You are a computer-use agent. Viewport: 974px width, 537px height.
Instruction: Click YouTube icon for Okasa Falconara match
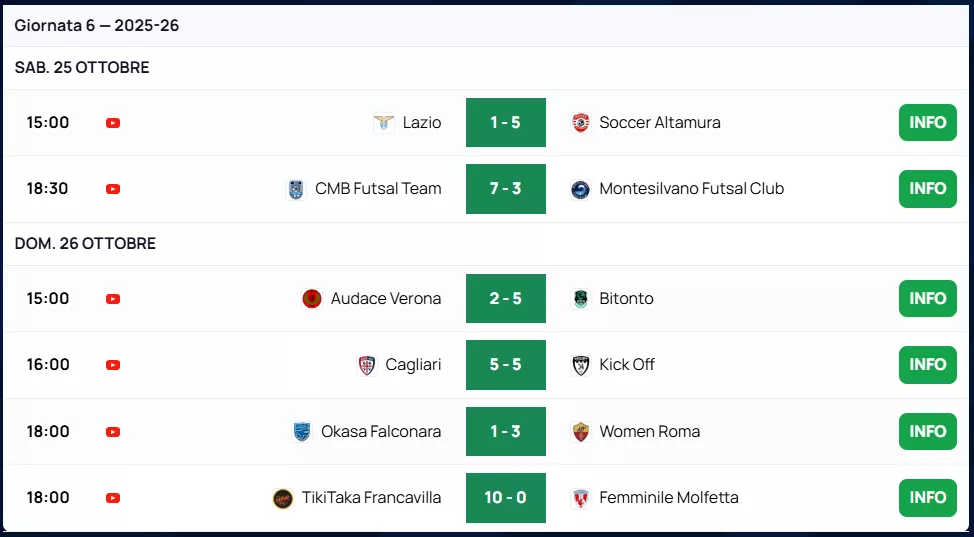[113, 432]
